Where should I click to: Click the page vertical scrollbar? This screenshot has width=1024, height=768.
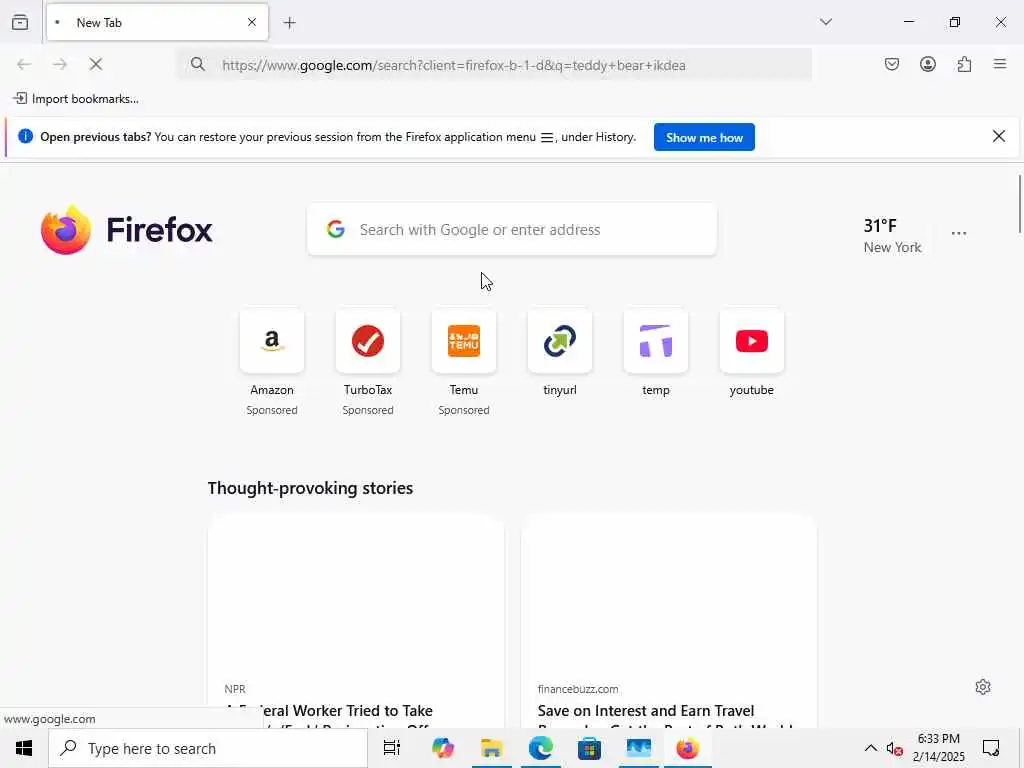click(x=1019, y=204)
